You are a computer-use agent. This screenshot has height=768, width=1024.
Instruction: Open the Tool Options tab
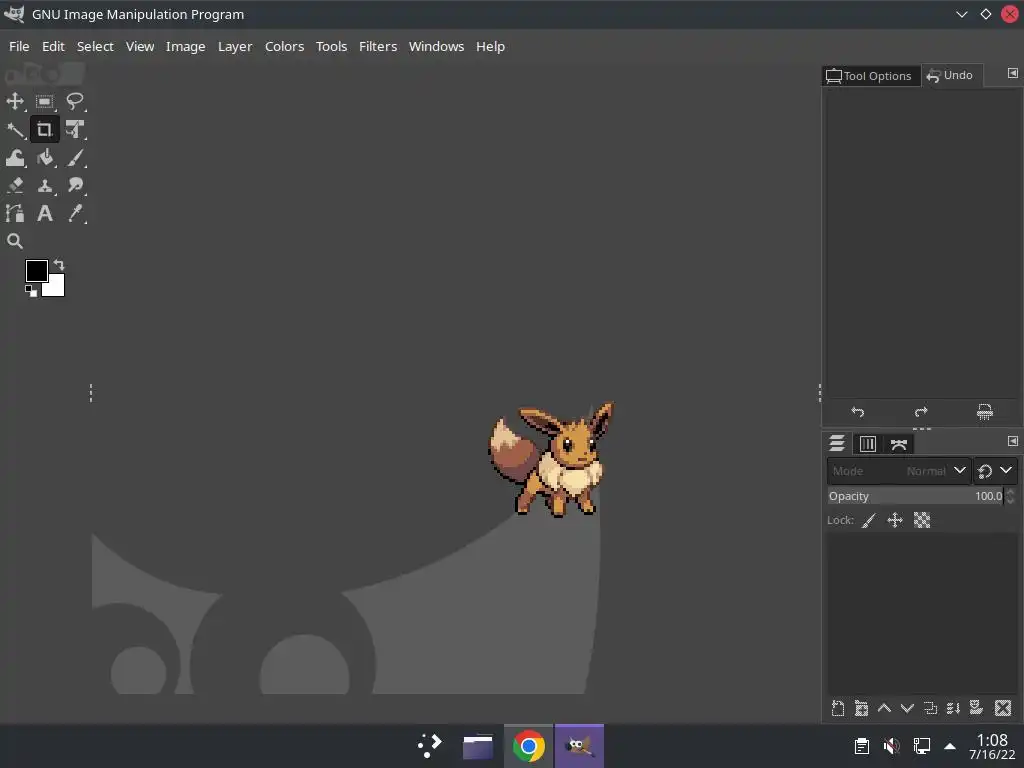point(869,76)
